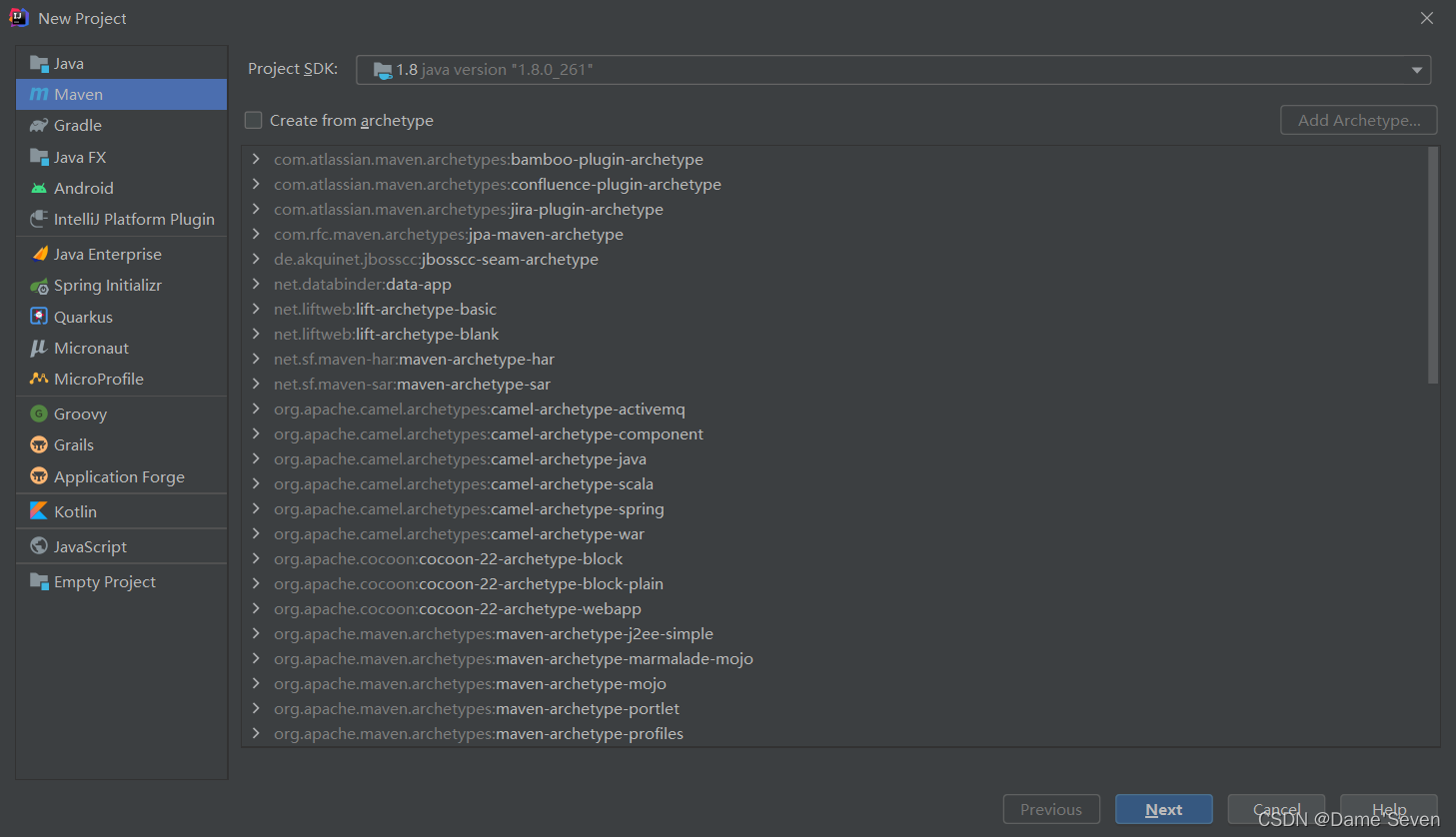
Task: Select JavaScript project type label
Action: tap(90, 547)
